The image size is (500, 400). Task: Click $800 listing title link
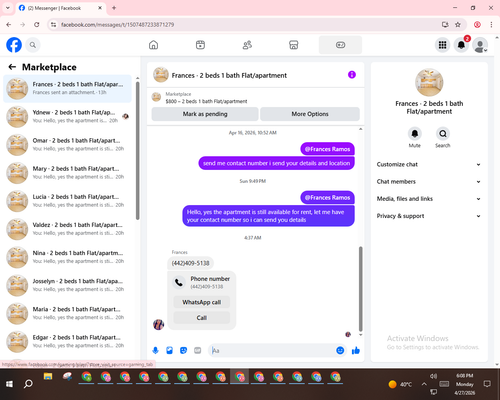(x=206, y=101)
